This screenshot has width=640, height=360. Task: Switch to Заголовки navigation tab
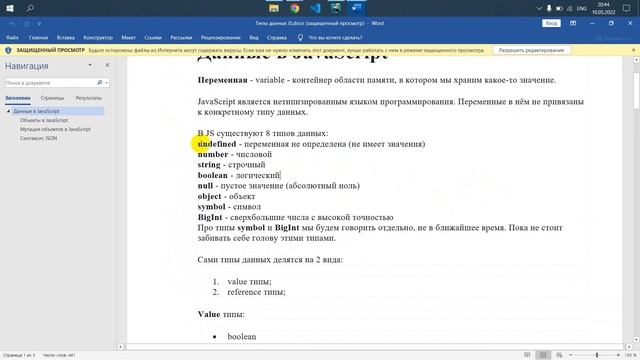click(18, 98)
